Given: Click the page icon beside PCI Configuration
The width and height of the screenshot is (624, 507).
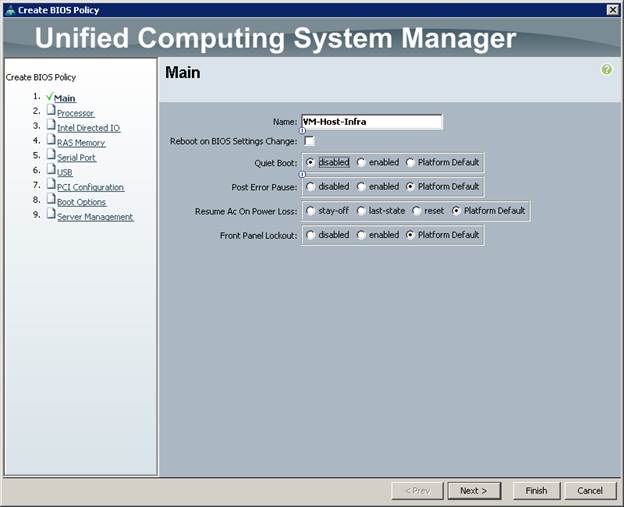Looking at the screenshot, I should pyautogui.click(x=51, y=184).
